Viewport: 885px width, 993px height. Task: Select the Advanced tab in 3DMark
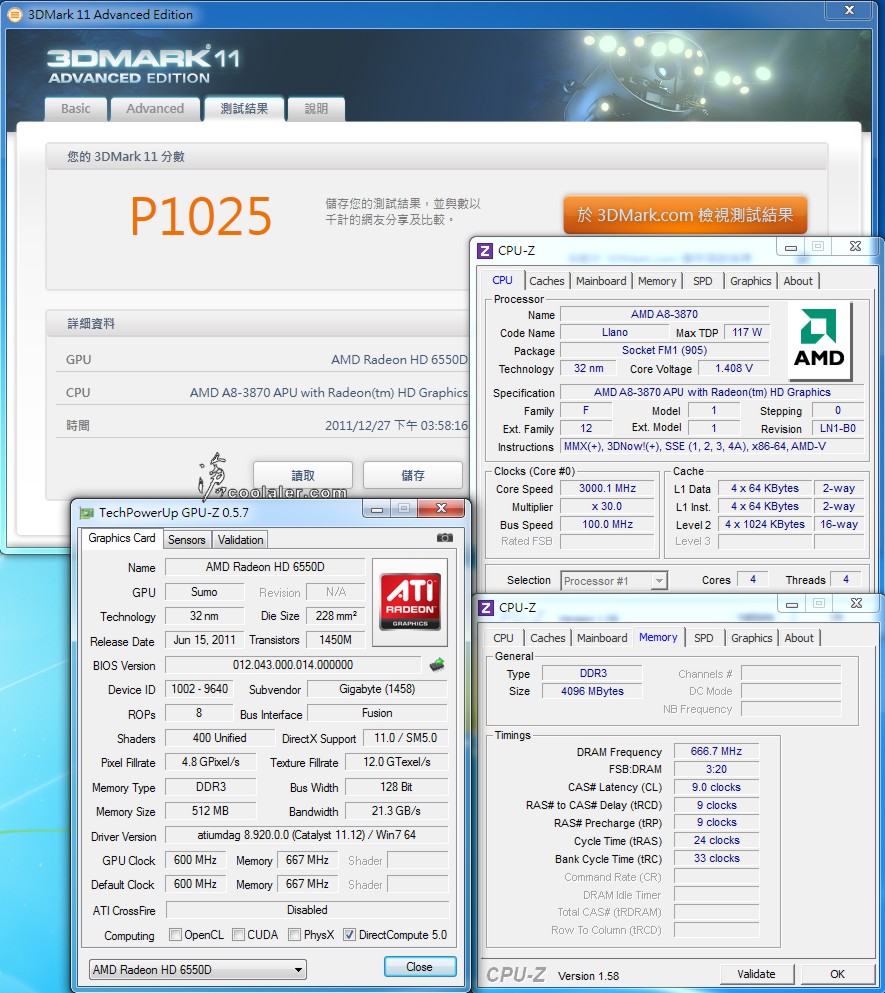155,109
